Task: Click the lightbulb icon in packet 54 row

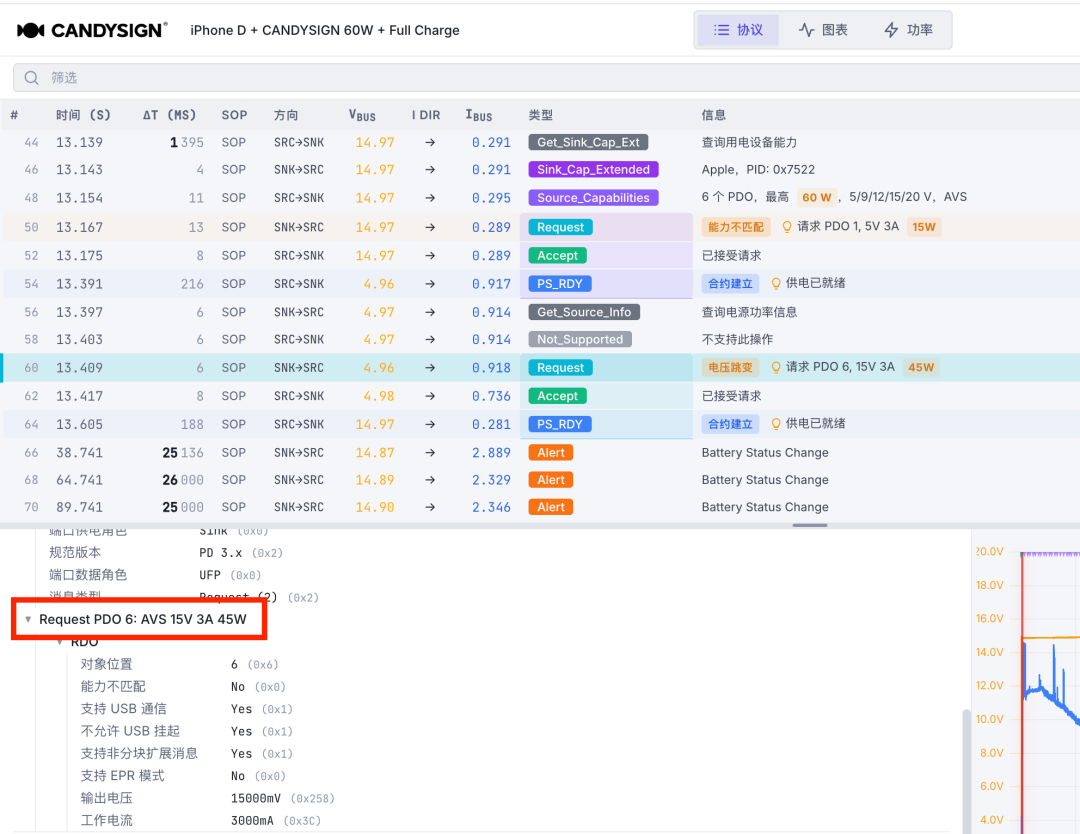Action: point(776,283)
